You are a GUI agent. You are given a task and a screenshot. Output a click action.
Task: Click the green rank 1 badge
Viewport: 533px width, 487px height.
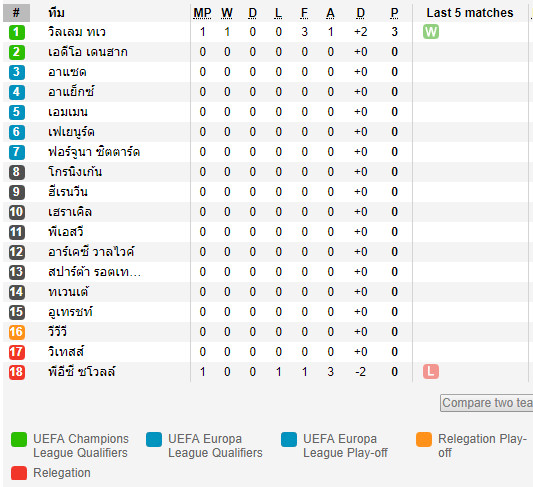(x=17, y=32)
